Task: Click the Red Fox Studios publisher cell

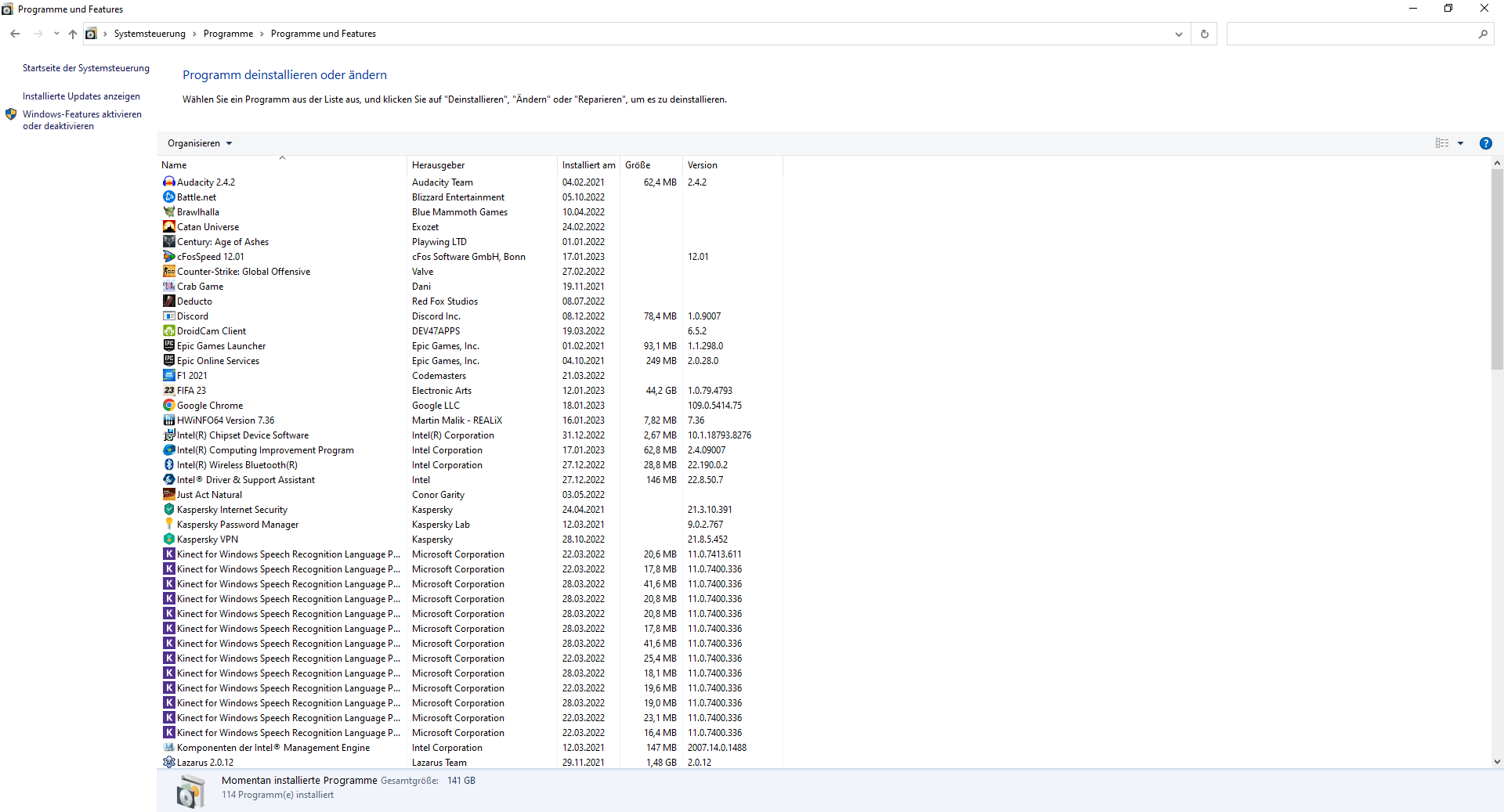Action: pos(445,301)
